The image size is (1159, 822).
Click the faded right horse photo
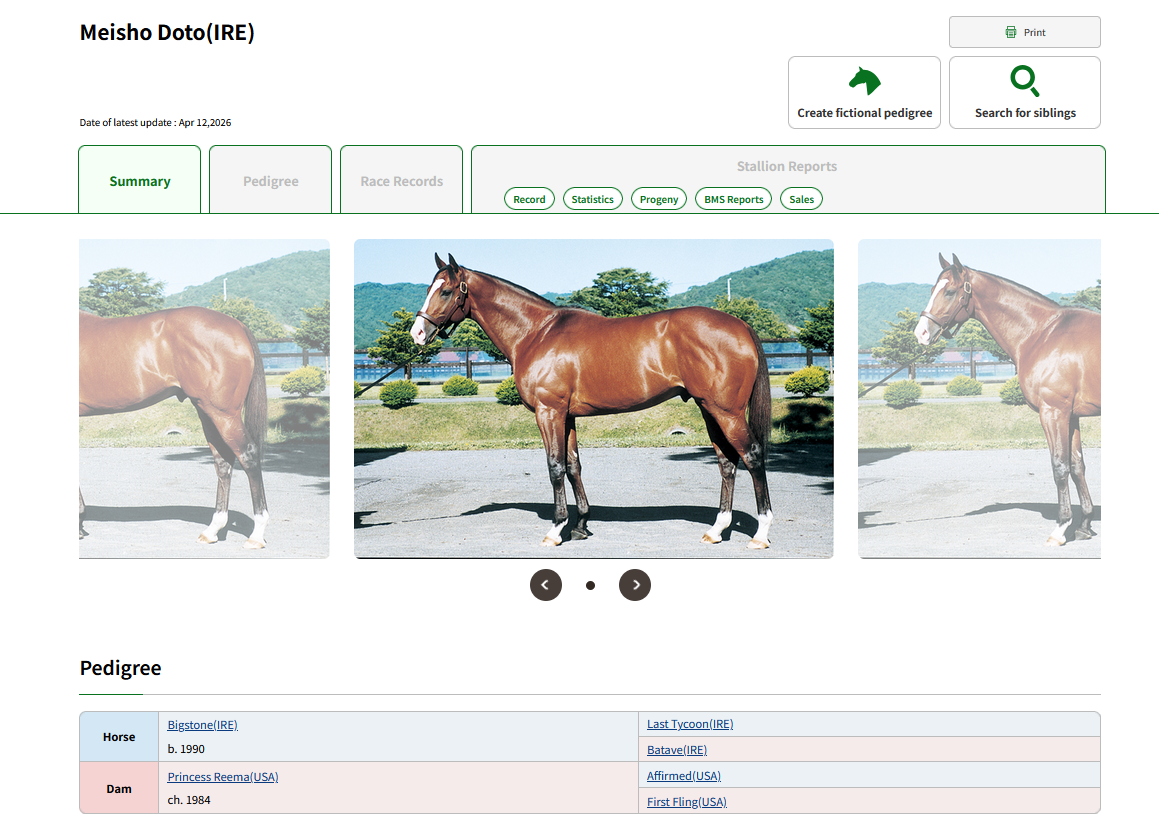pos(979,398)
